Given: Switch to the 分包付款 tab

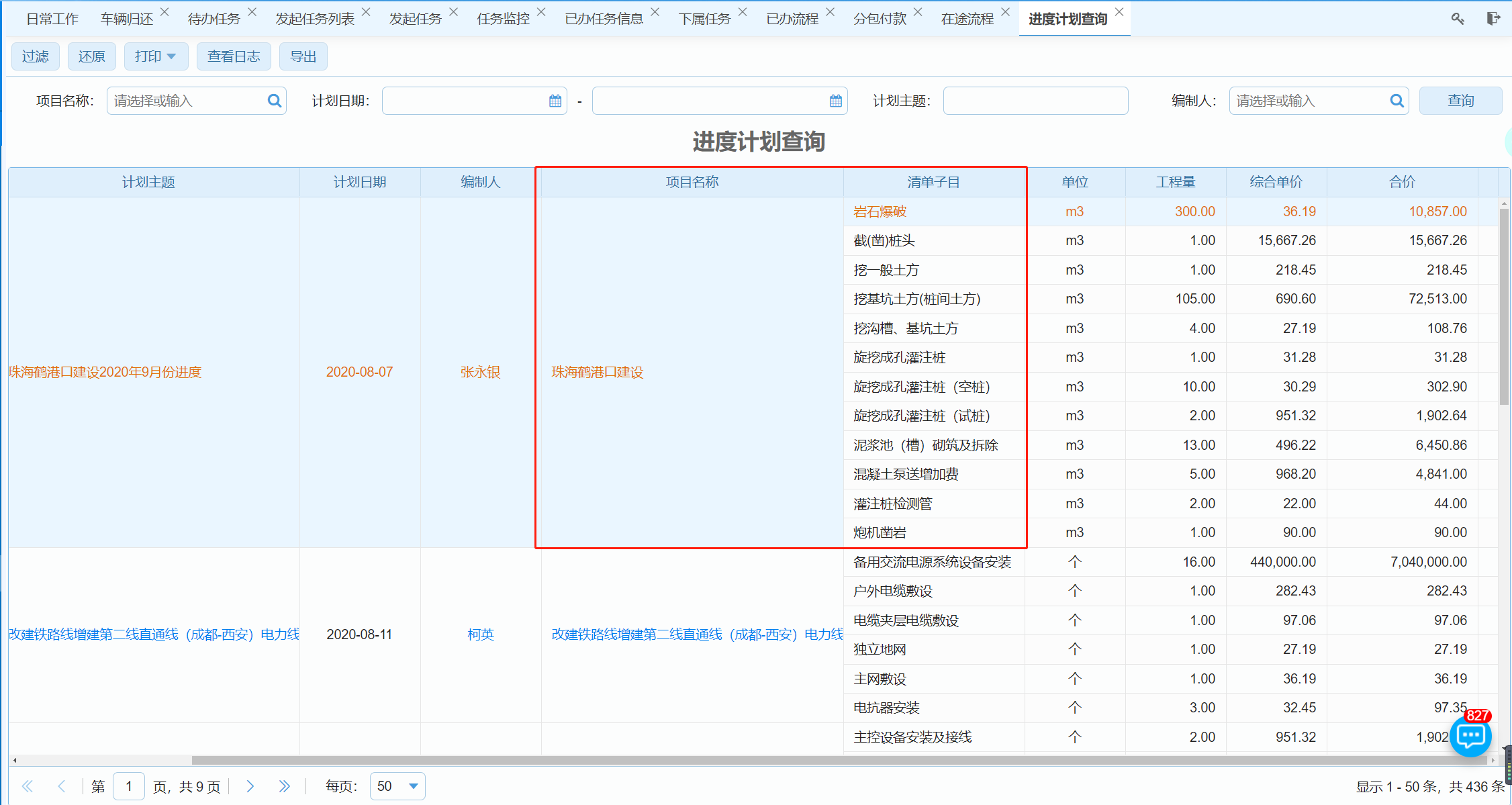Looking at the screenshot, I should [x=880, y=19].
